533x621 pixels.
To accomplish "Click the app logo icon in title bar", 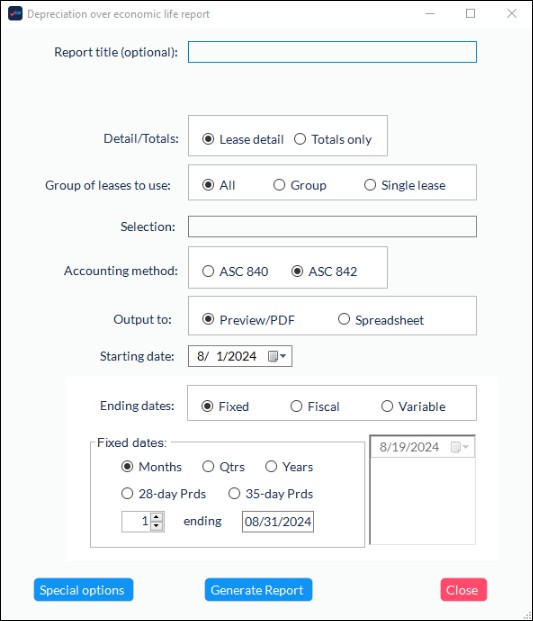I will [x=15, y=13].
